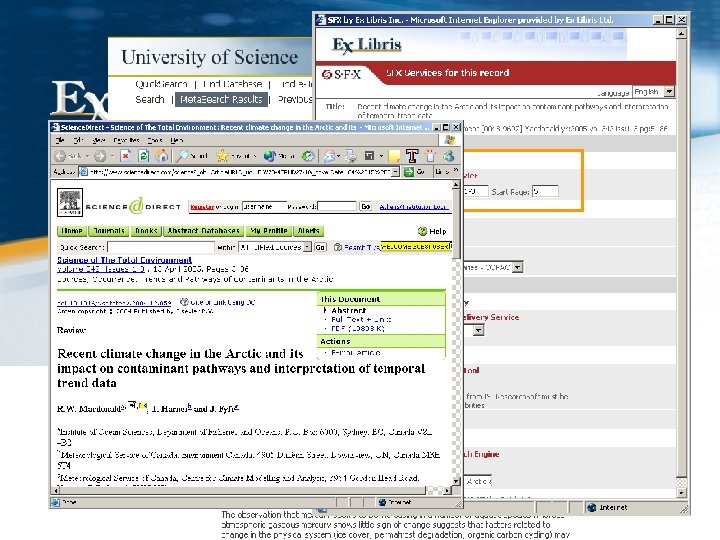The height and width of the screenshot is (540, 720).
Task: Open the Mail icon dropdown arrow
Action: (x=338, y=156)
